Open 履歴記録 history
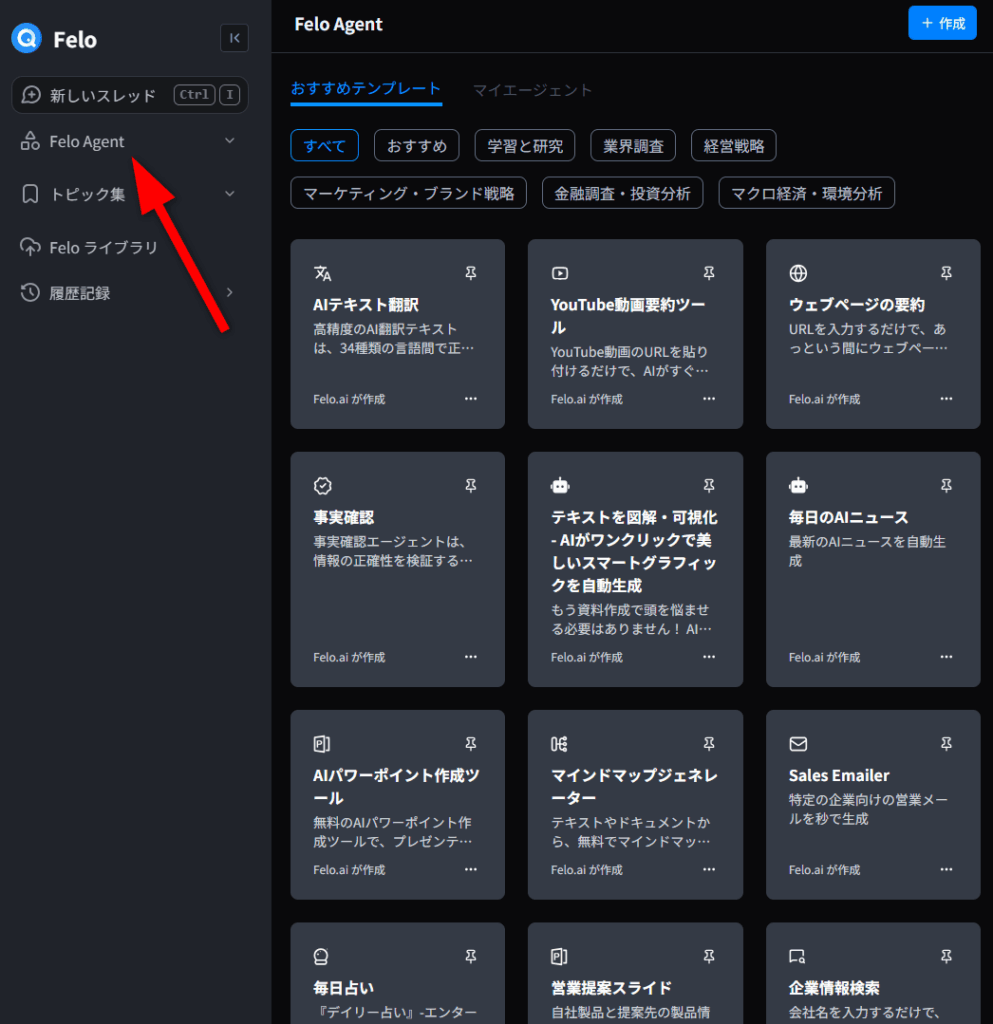993x1024 pixels. pos(80,293)
